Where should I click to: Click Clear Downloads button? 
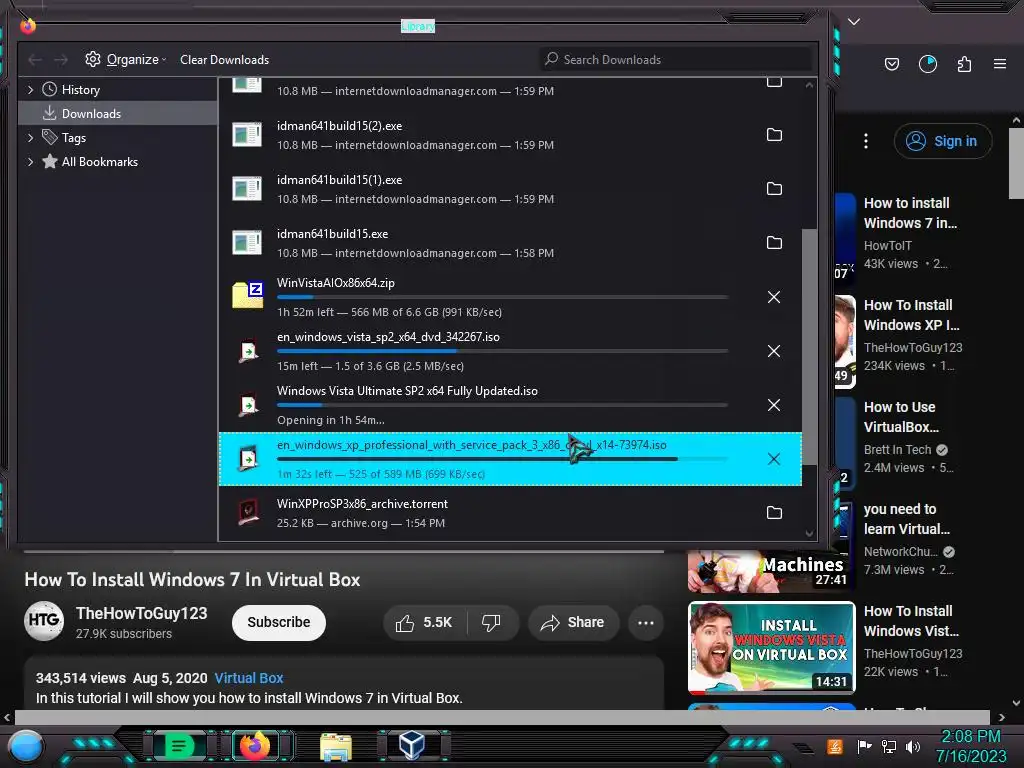tap(225, 59)
